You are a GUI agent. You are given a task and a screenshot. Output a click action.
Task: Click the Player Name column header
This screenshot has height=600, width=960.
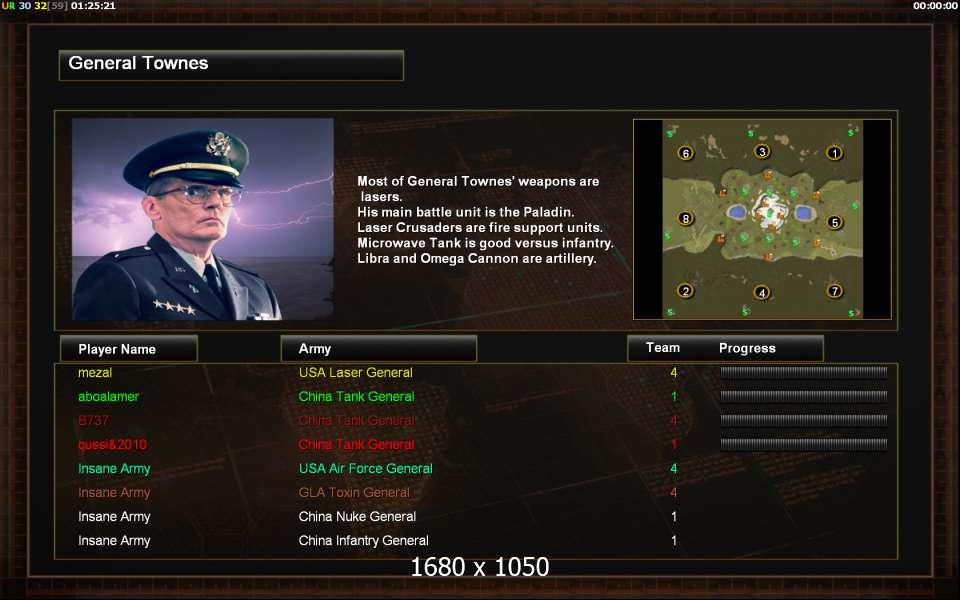[x=129, y=349]
